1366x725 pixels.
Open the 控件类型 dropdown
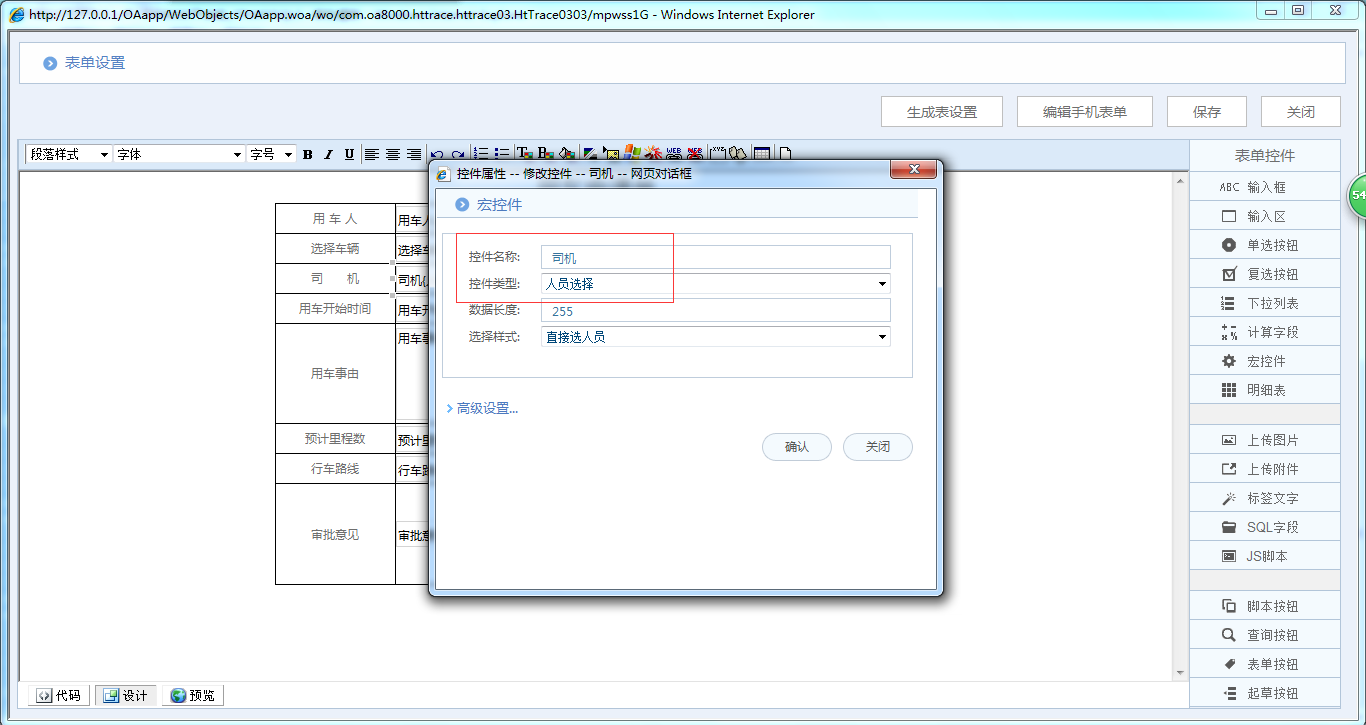[x=715, y=284]
